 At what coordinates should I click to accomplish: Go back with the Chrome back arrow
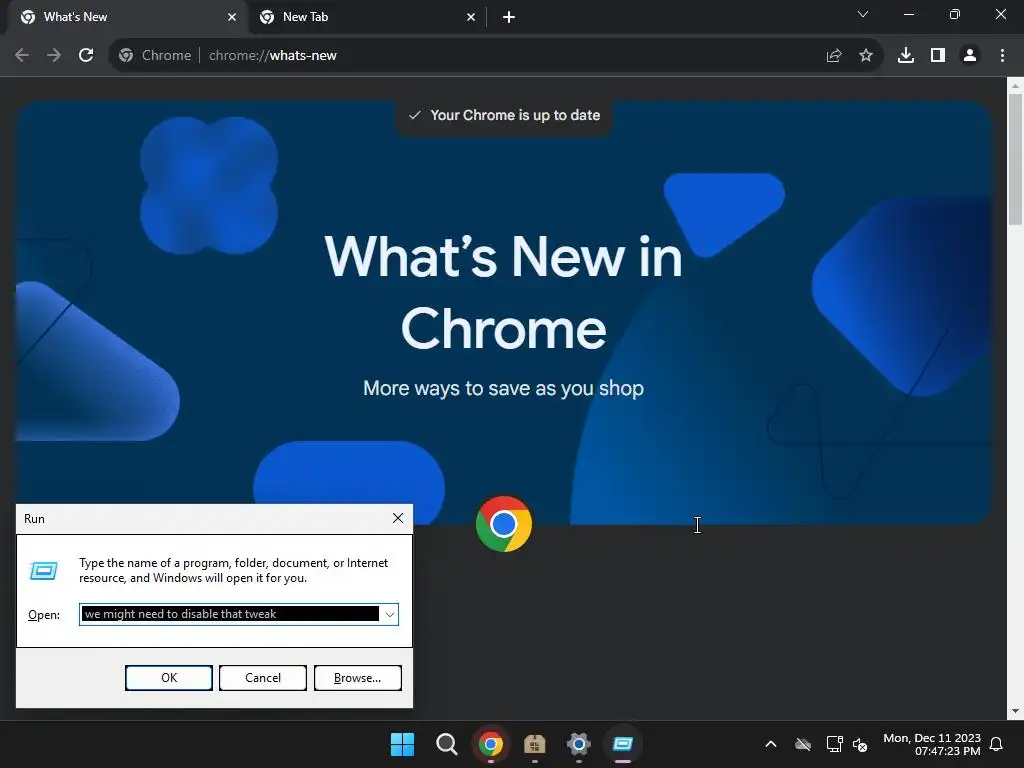pyautogui.click(x=22, y=56)
